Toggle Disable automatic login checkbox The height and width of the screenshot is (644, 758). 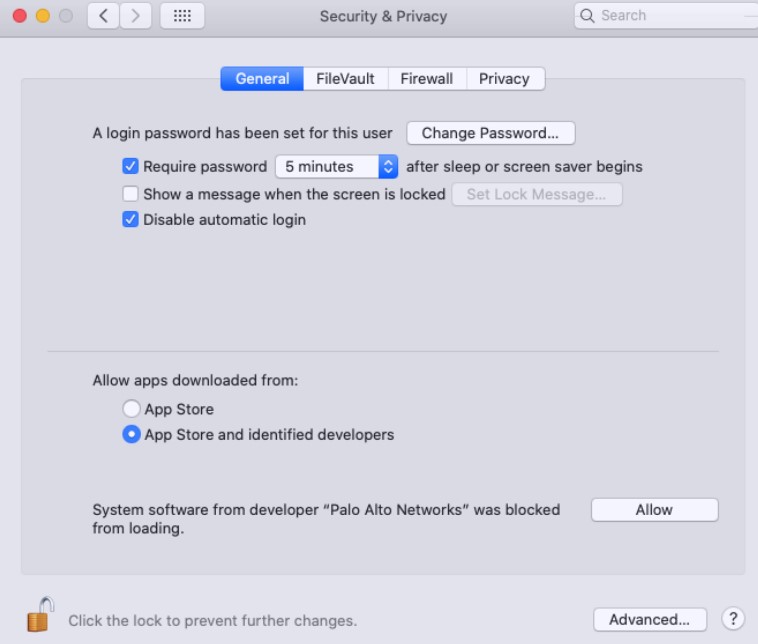[130, 219]
